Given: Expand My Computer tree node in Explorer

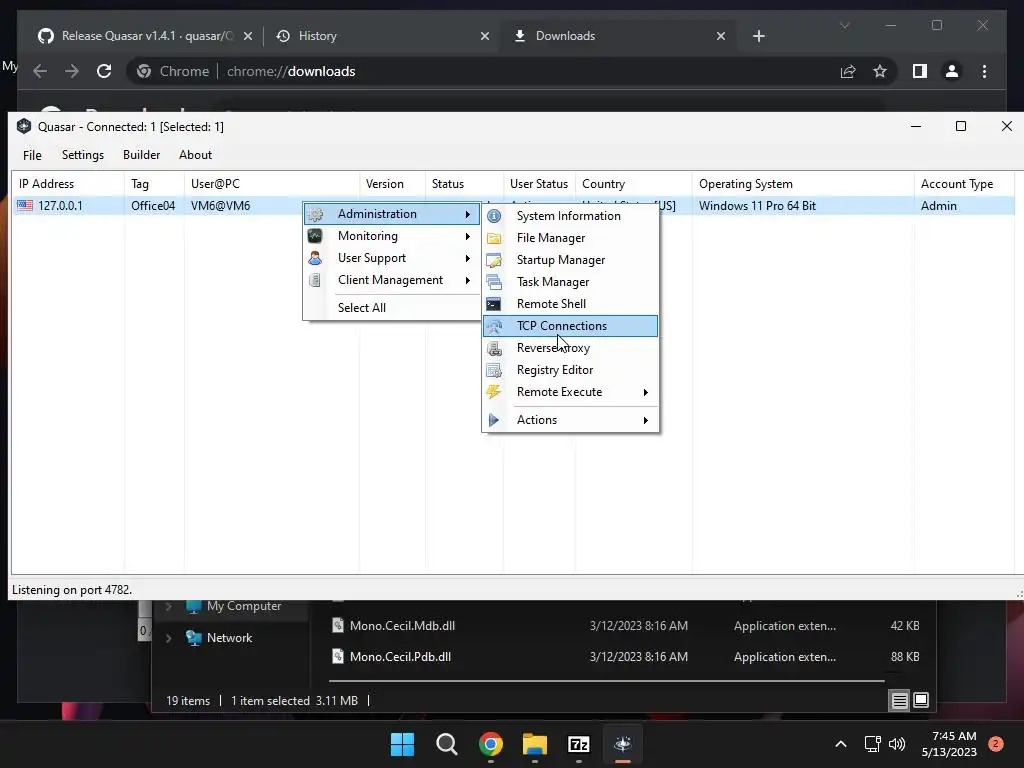Looking at the screenshot, I should pos(168,606).
